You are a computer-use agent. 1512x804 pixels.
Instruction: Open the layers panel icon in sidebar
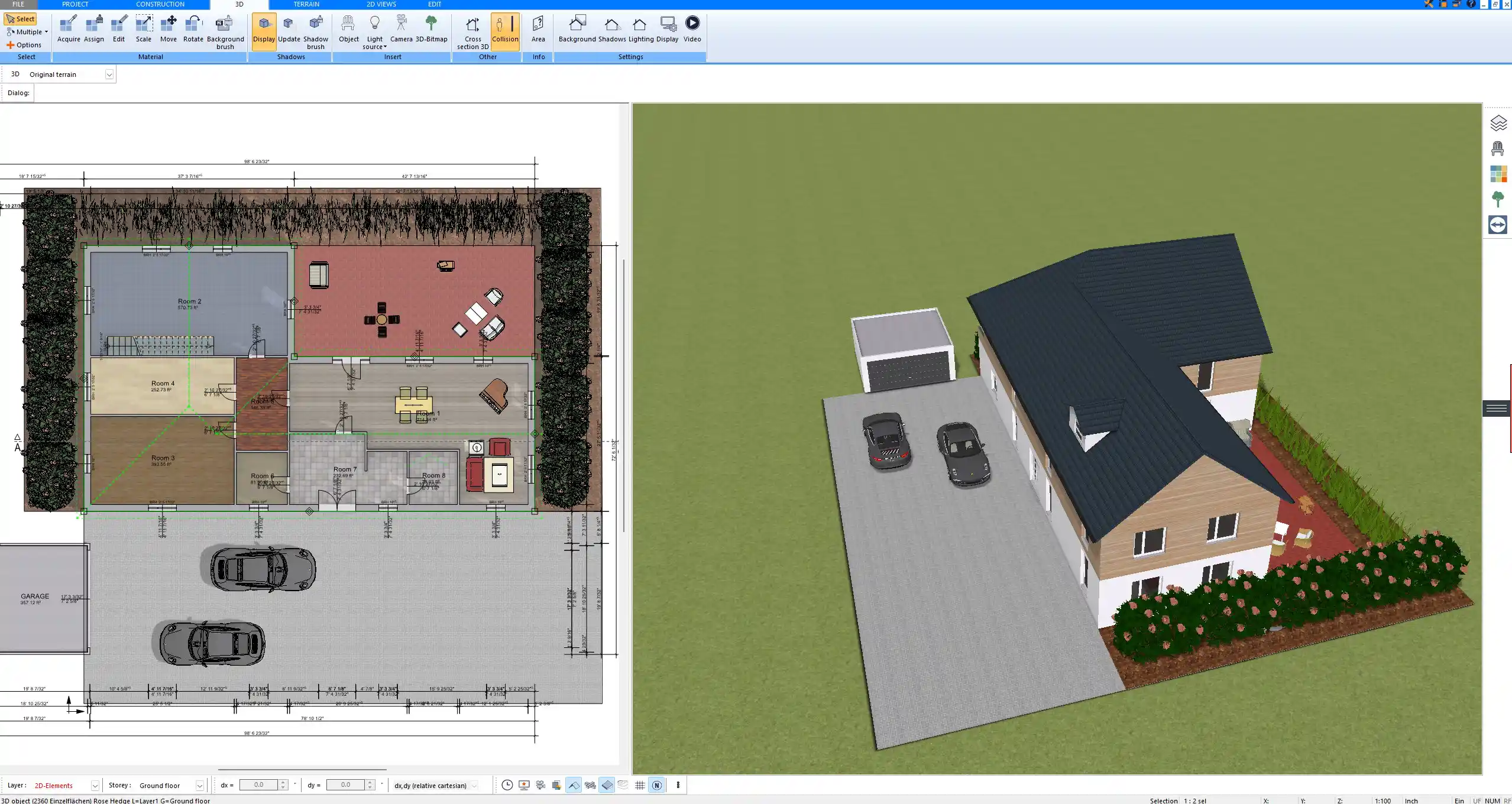tap(1498, 123)
